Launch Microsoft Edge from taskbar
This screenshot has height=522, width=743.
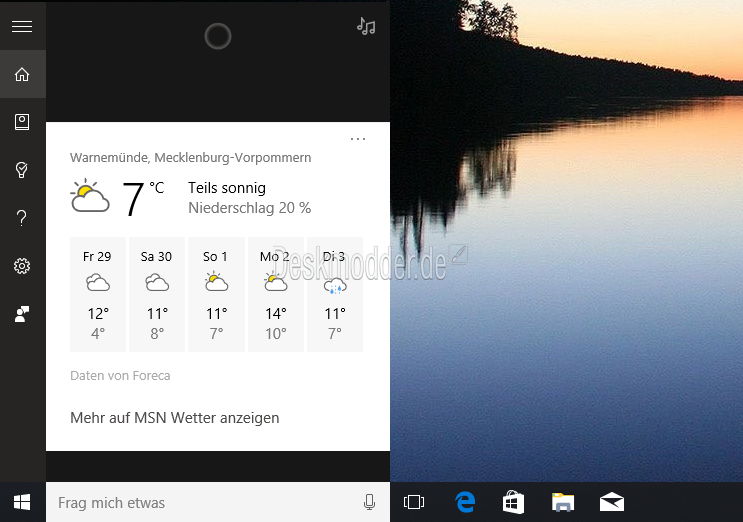click(x=465, y=502)
